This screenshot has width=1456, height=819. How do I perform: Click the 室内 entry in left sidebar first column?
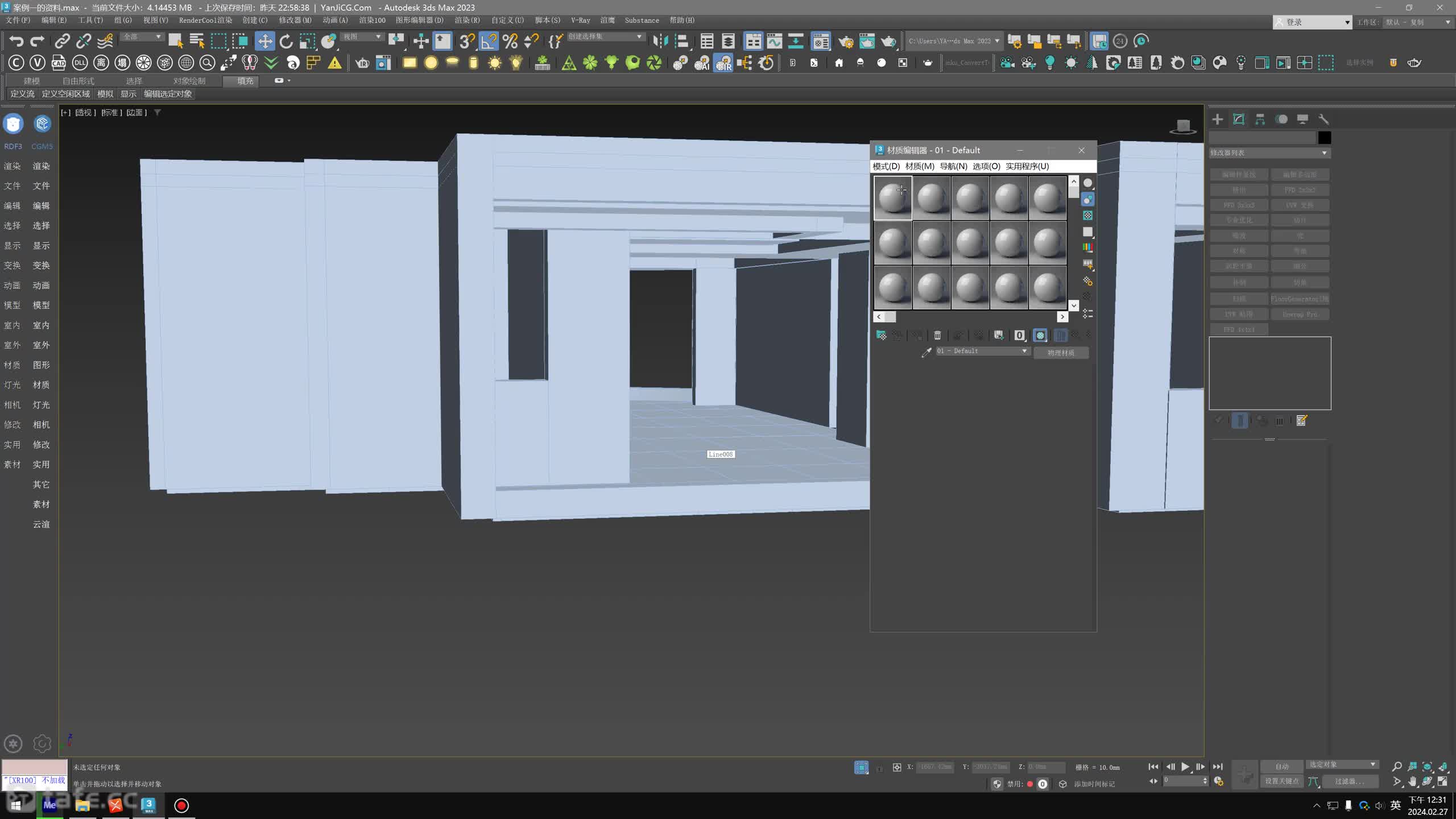(x=12, y=325)
